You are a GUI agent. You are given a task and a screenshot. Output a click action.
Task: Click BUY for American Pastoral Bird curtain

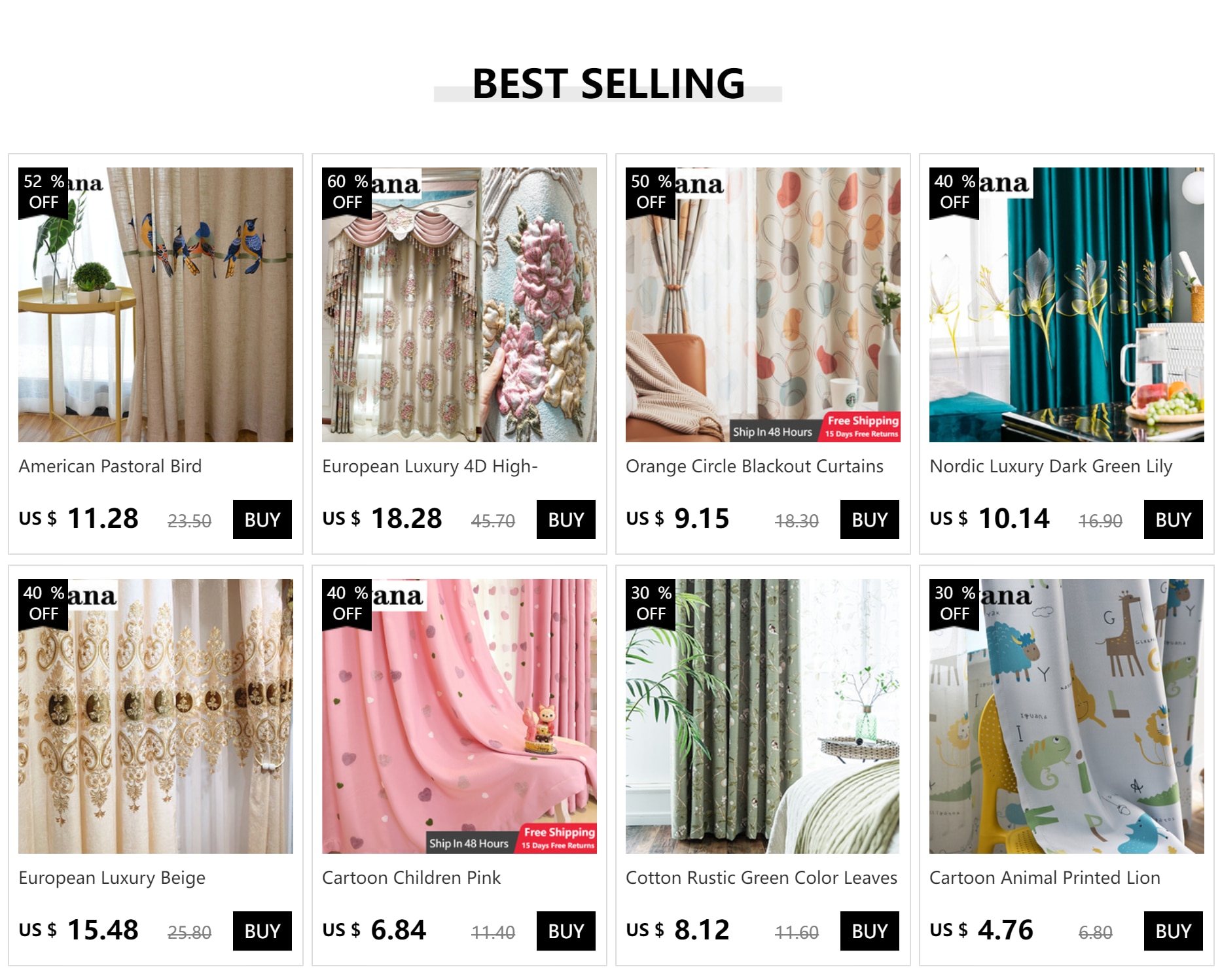pos(262,519)
